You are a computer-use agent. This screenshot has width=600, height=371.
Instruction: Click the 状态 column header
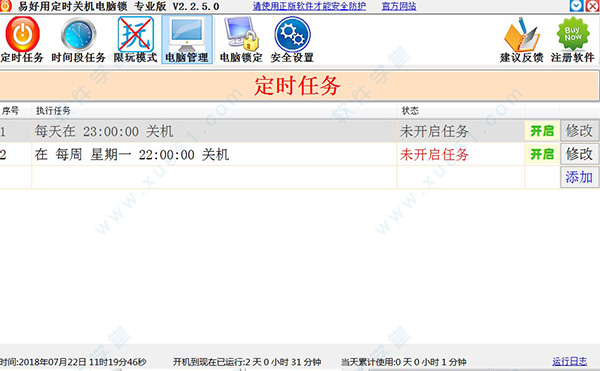[x=410, y=111]
